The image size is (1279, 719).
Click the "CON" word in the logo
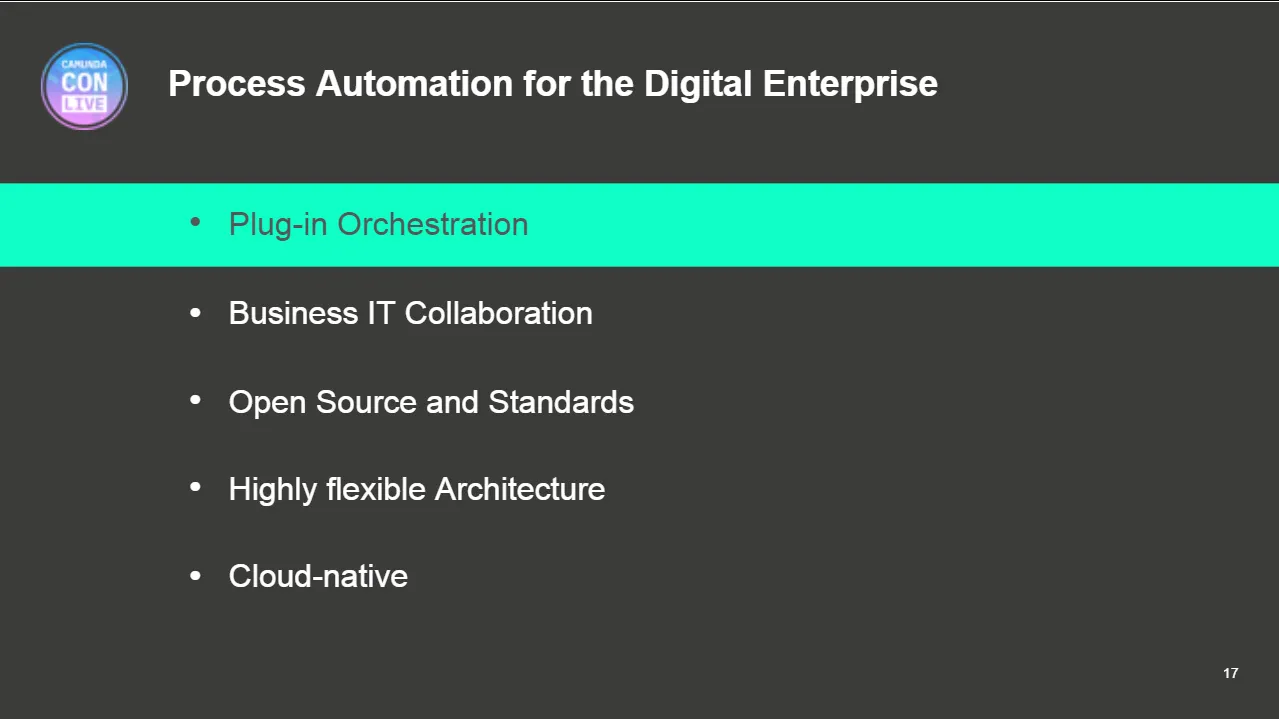click(84, 83)
